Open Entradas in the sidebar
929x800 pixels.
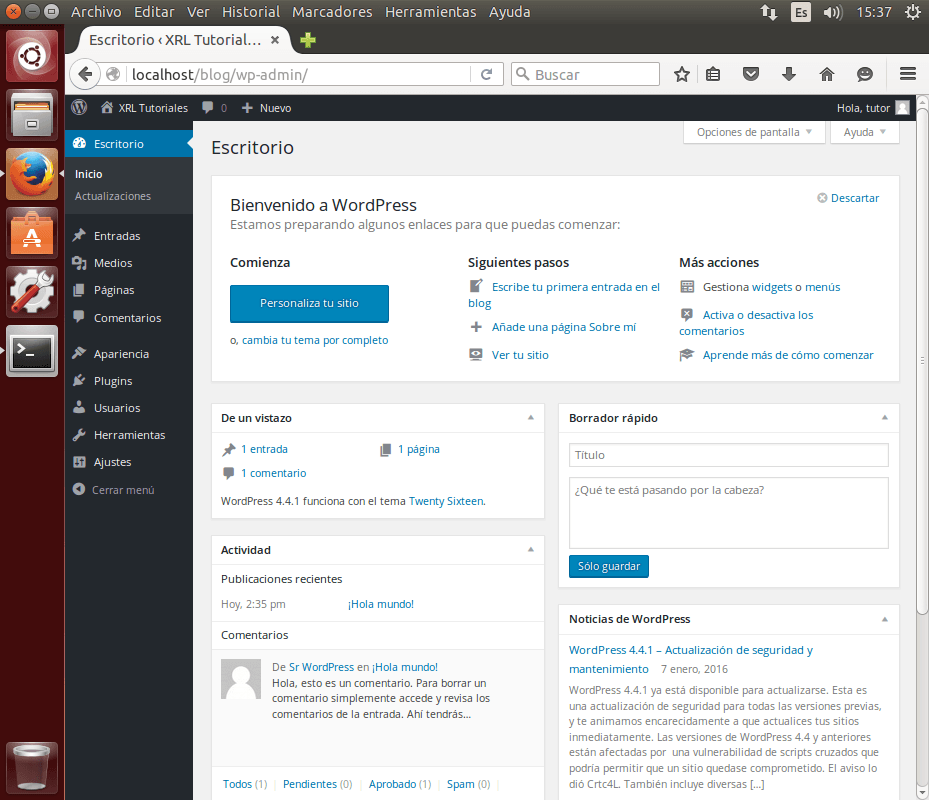click(x=117, y=236)
